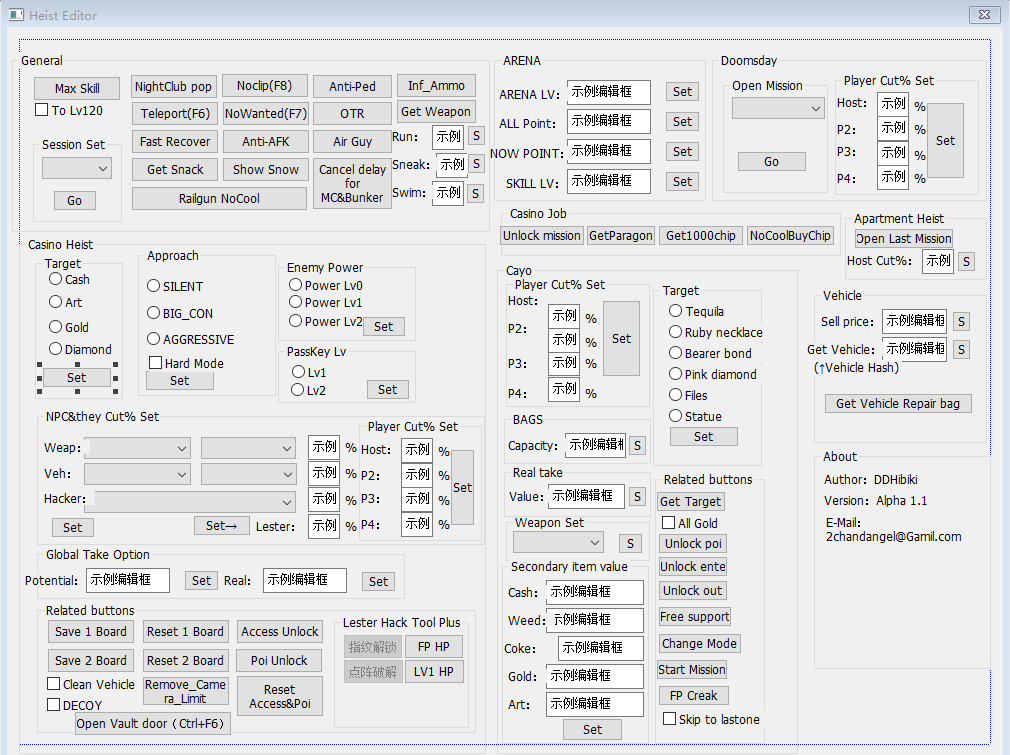Click the ARENA LV input field
Screen dimensions: 1010x755
pyautogui.click(x=608, y=92)
